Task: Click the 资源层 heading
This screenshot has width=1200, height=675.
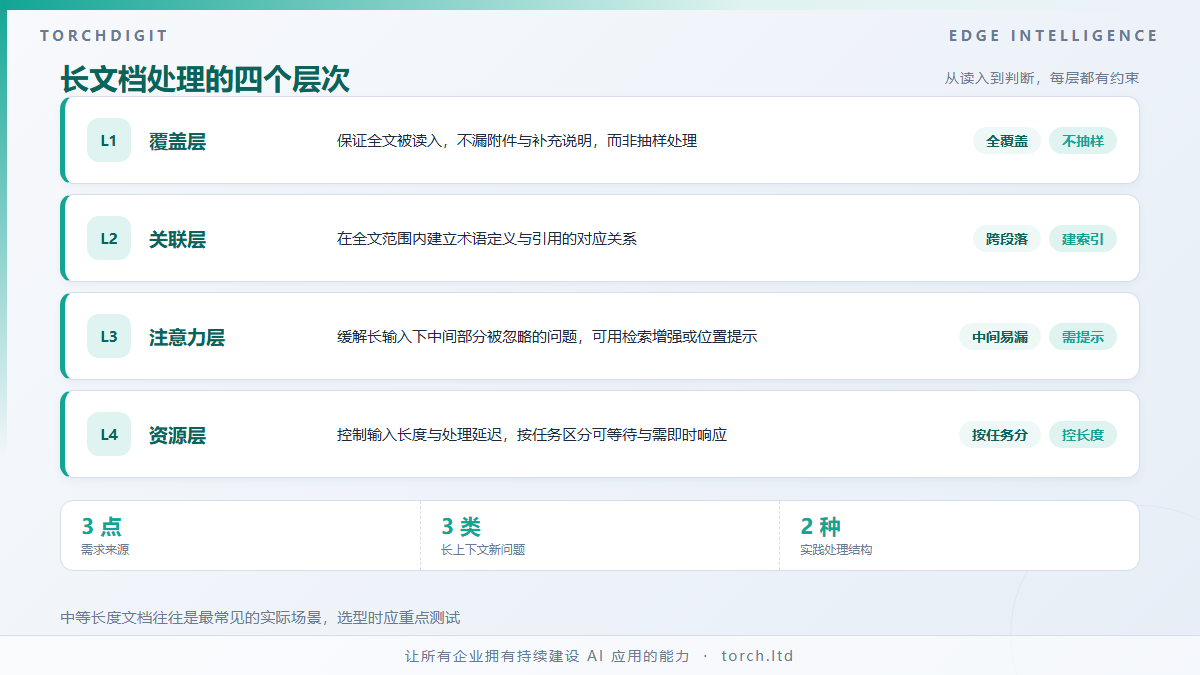Action: (x=177, y=435)
